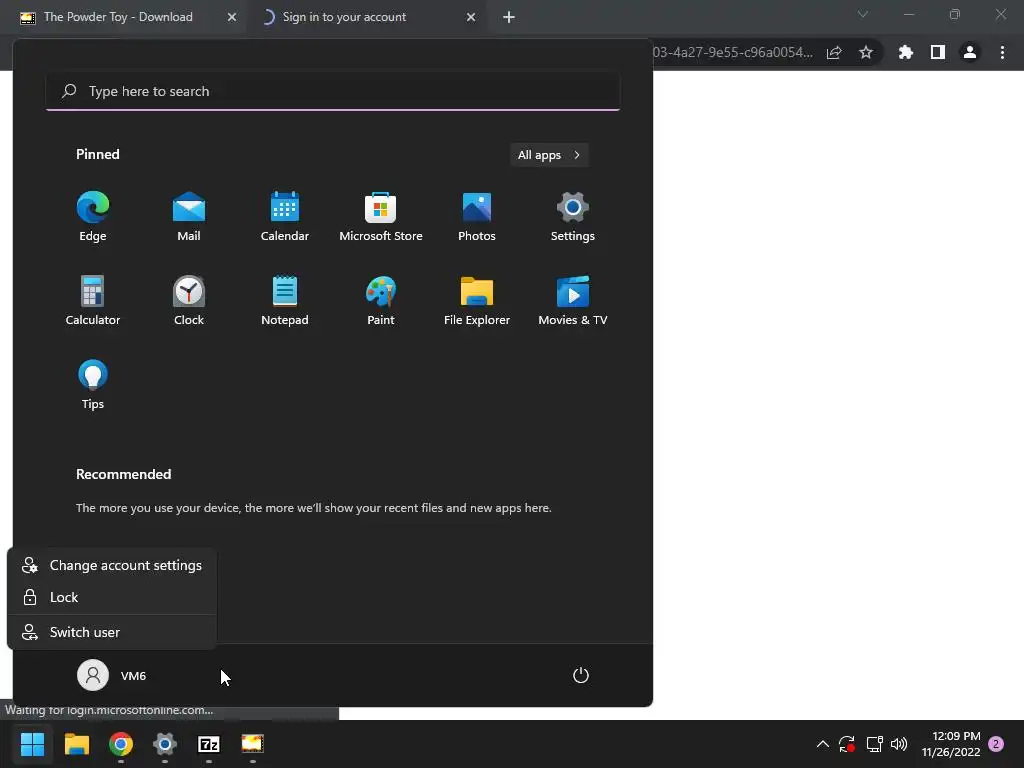This screenshot has width=1024, height=768.
Task: Open network status tray icon
Action: tap(874, 744)
